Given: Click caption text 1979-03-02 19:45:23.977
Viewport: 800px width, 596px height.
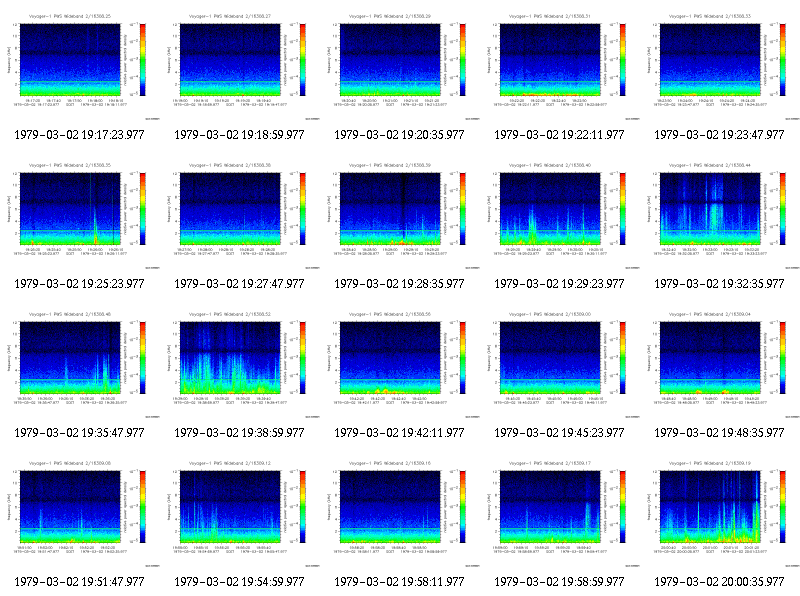Looking at the screenshot, I should [559, 433].
